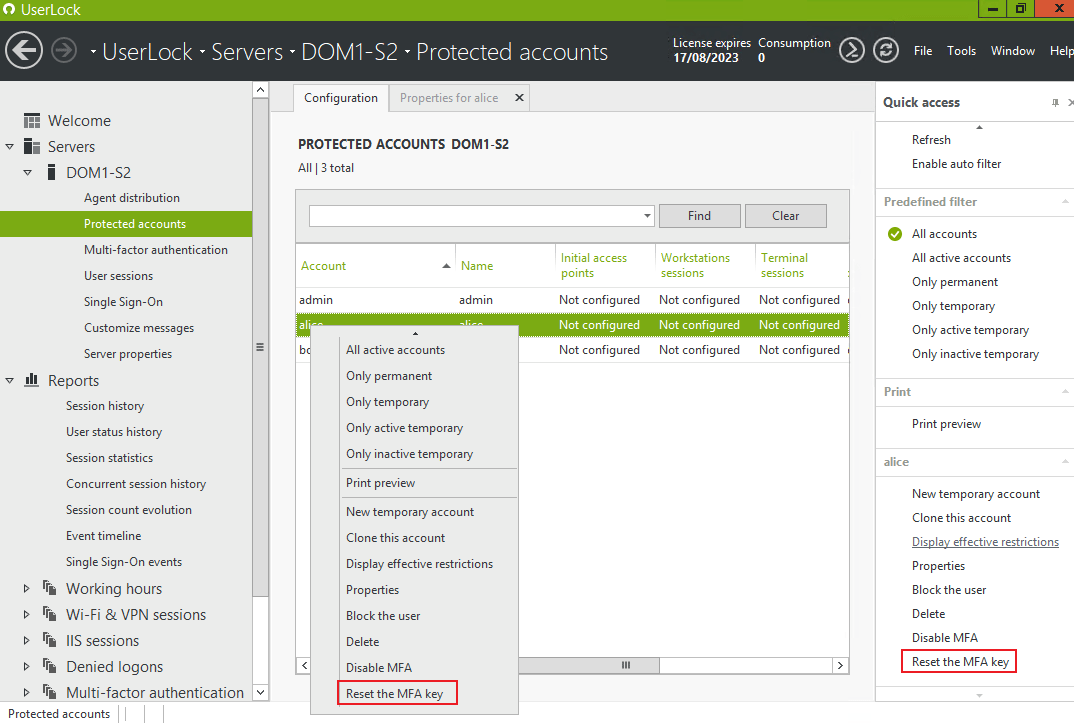This screenshot has height=726, width=1074.
Task: Click the Wi-Fi & VPN sessions folder icon
Action: 50,614
